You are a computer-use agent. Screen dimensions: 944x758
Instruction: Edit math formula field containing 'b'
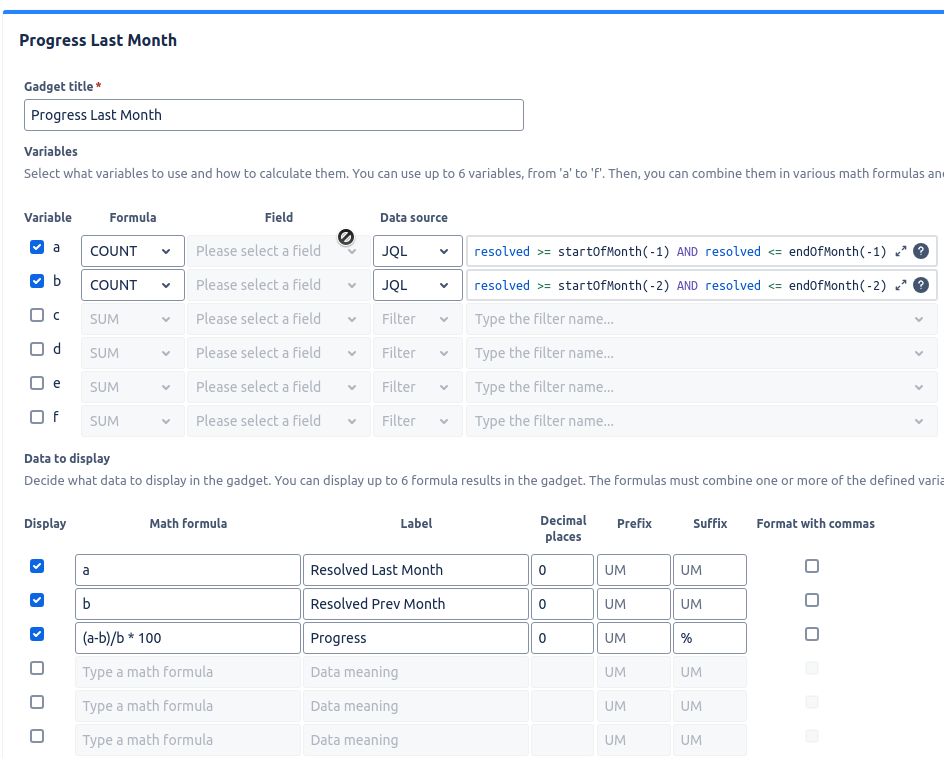(x=188, y=604)
